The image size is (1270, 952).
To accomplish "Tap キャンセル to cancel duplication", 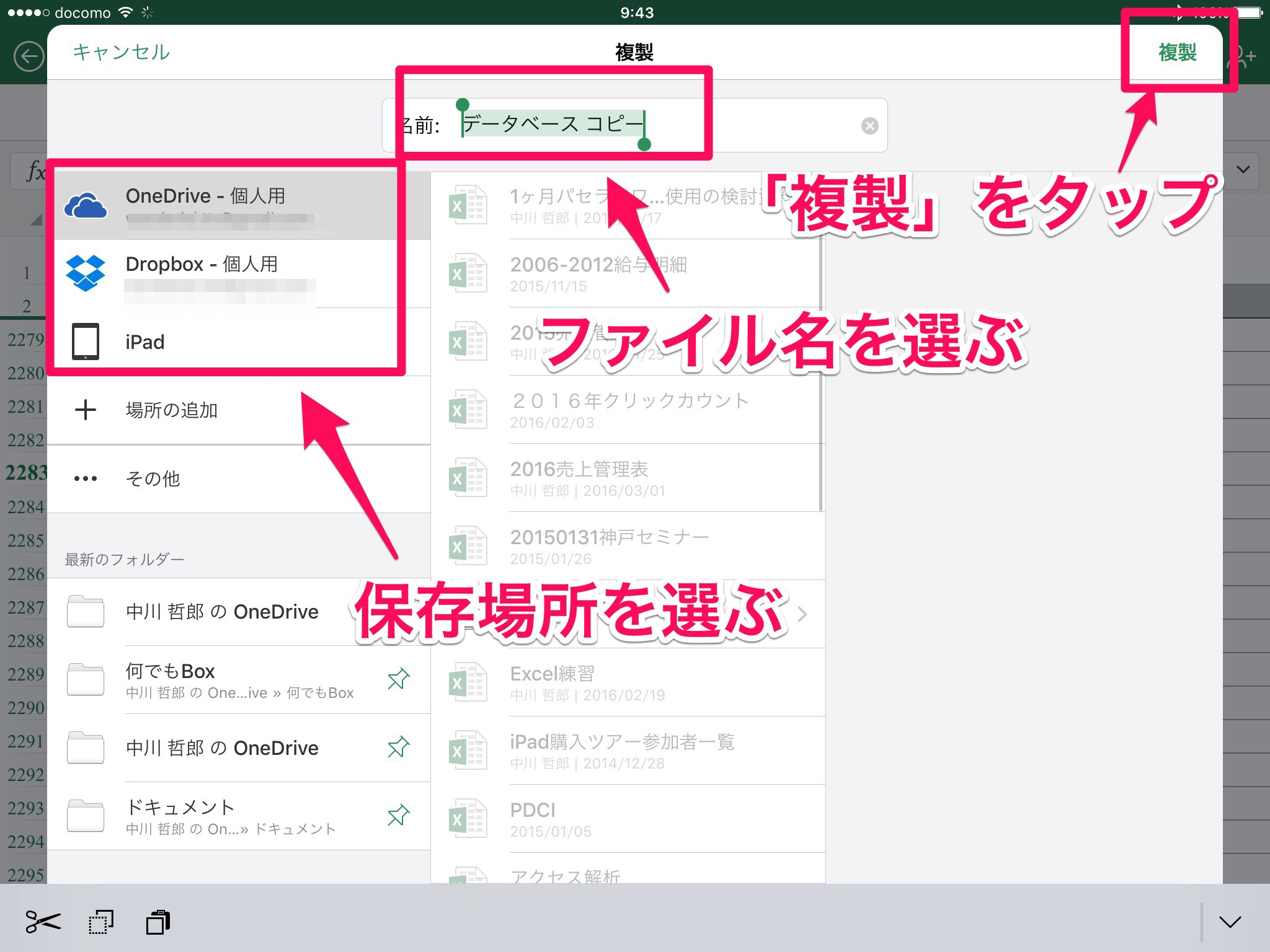I will (x=121, y=52).
